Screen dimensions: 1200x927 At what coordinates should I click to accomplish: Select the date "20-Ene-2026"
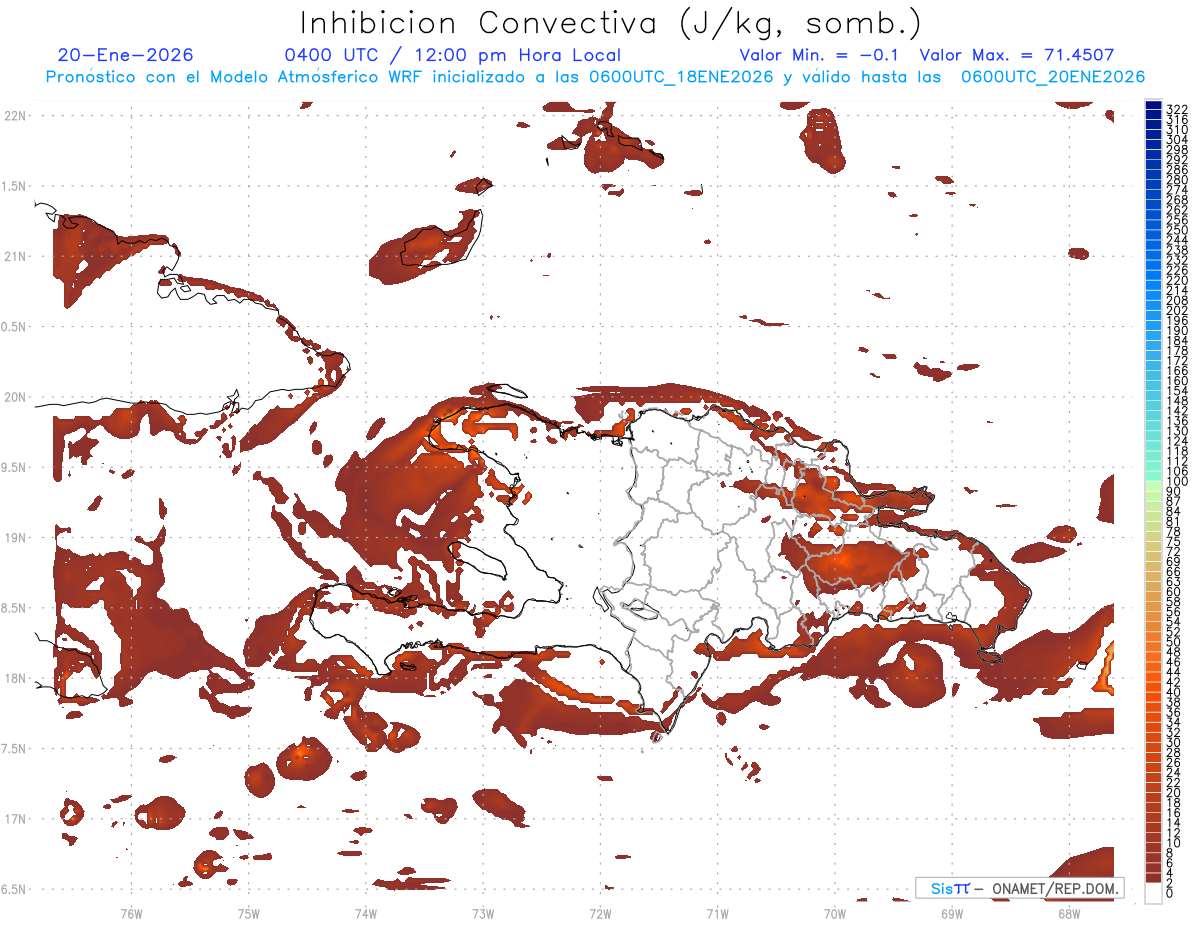126,55
